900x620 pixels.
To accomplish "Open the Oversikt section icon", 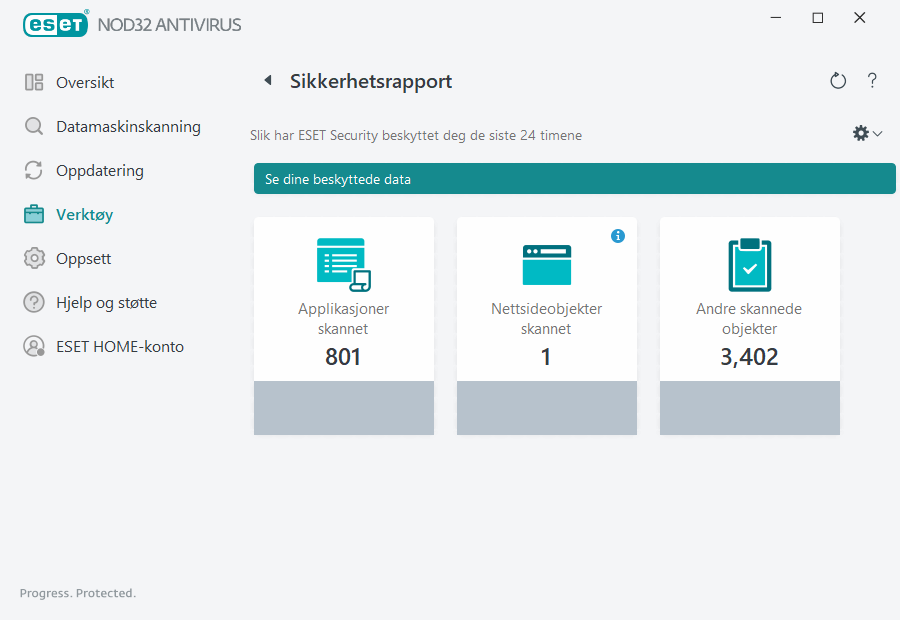I will click(31, 82).
